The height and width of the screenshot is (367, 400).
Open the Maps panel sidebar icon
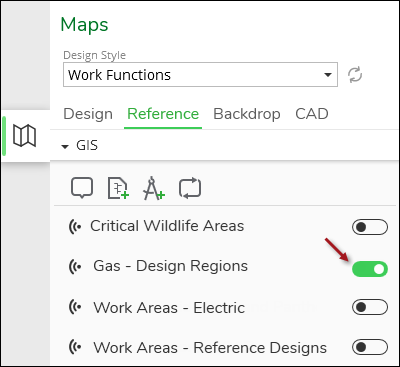(24, 136)
